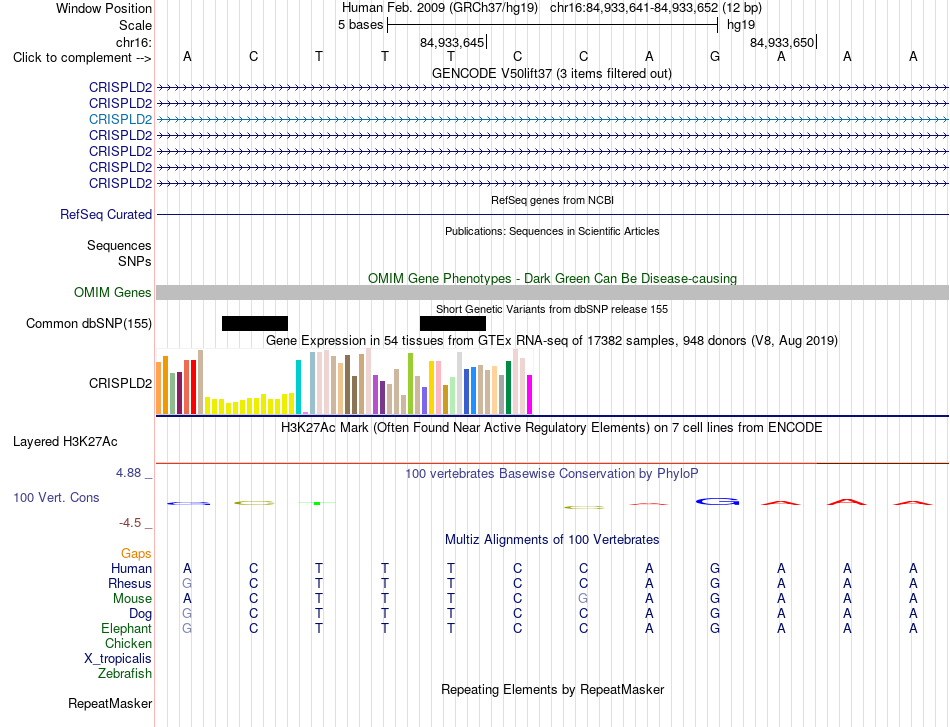Open the 100 Vert. Cons track label

click(56, 497)
